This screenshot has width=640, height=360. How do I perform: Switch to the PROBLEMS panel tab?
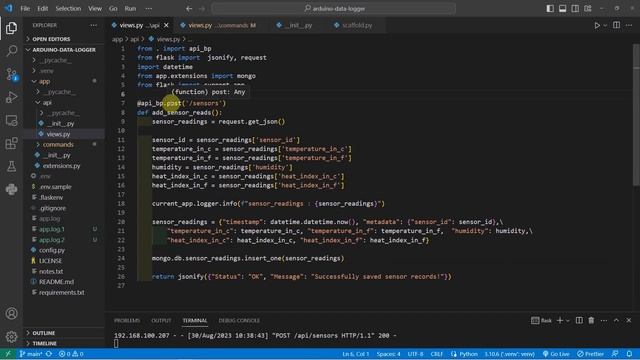click(x=127, y=320)
